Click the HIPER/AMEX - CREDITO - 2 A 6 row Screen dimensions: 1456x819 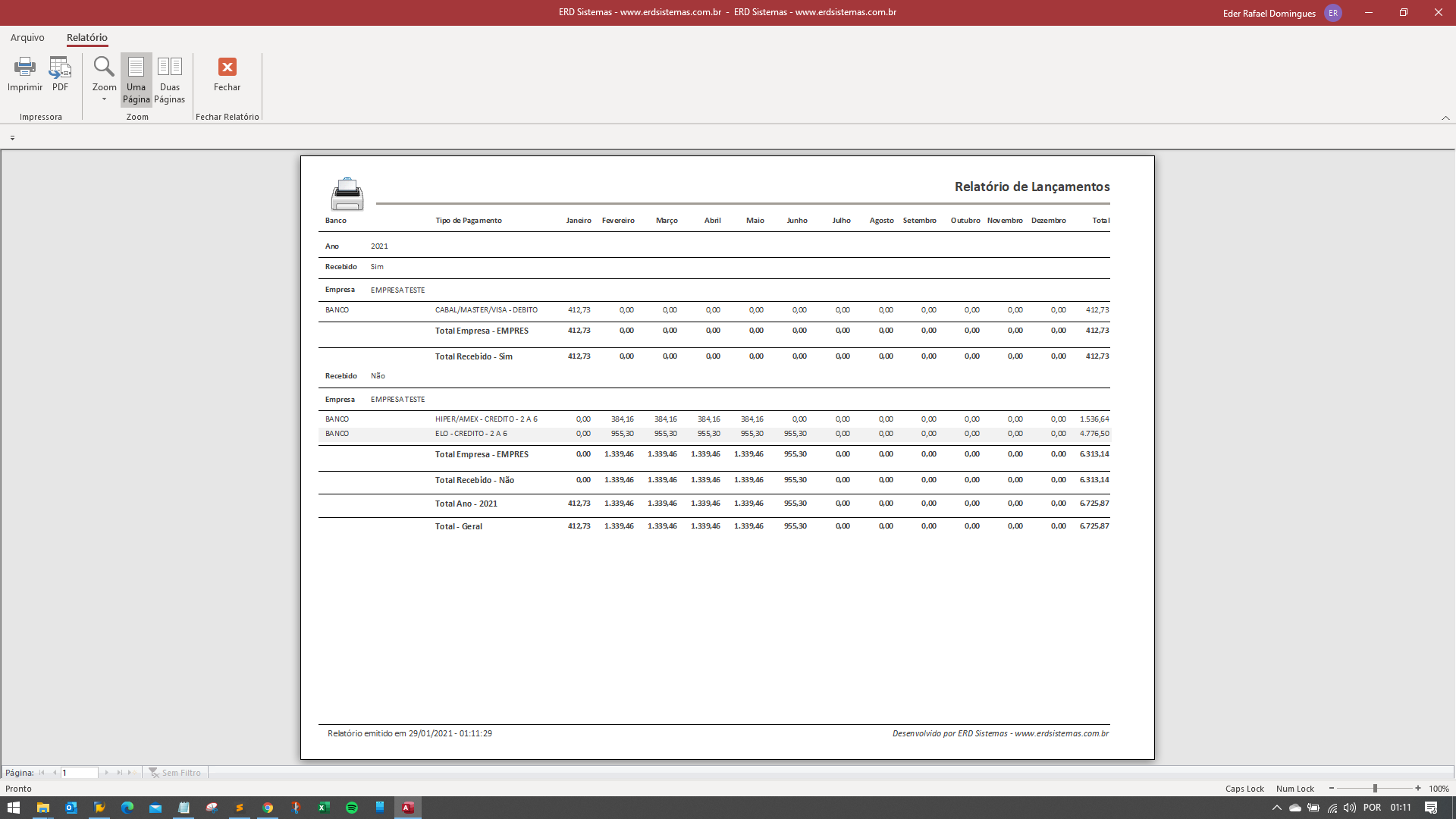point(714,419)
